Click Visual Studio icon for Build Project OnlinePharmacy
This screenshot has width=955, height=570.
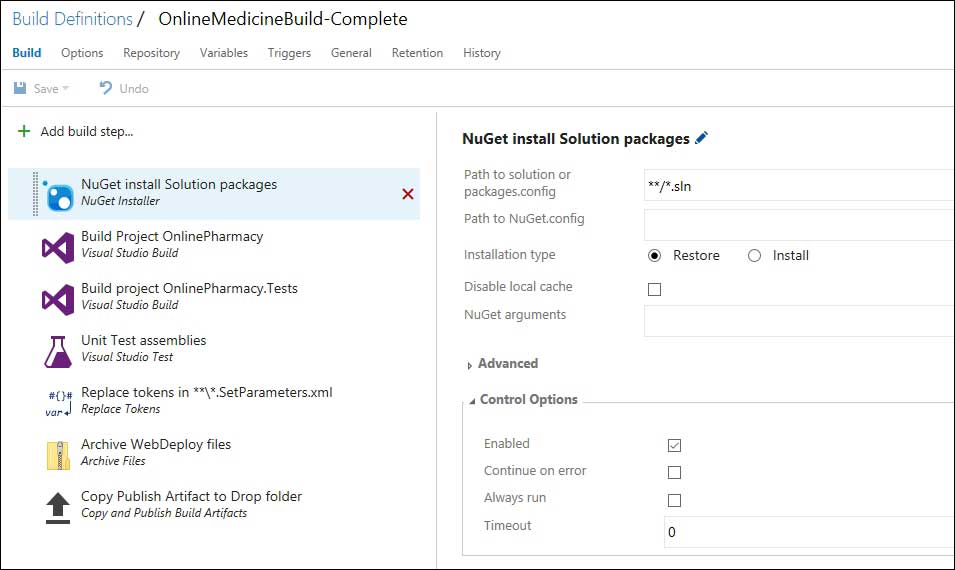point(58,246)
